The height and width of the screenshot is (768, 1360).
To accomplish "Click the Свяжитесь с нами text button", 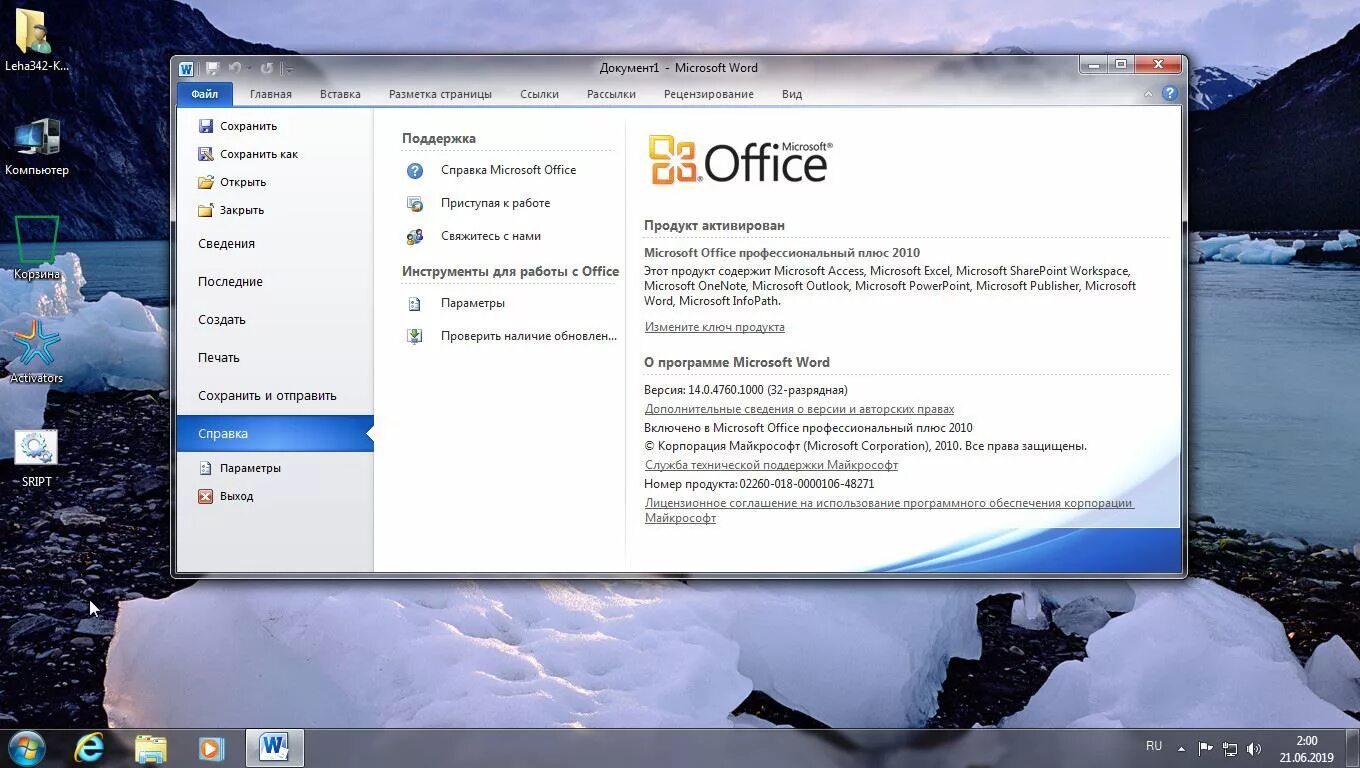I will point(491,236).
